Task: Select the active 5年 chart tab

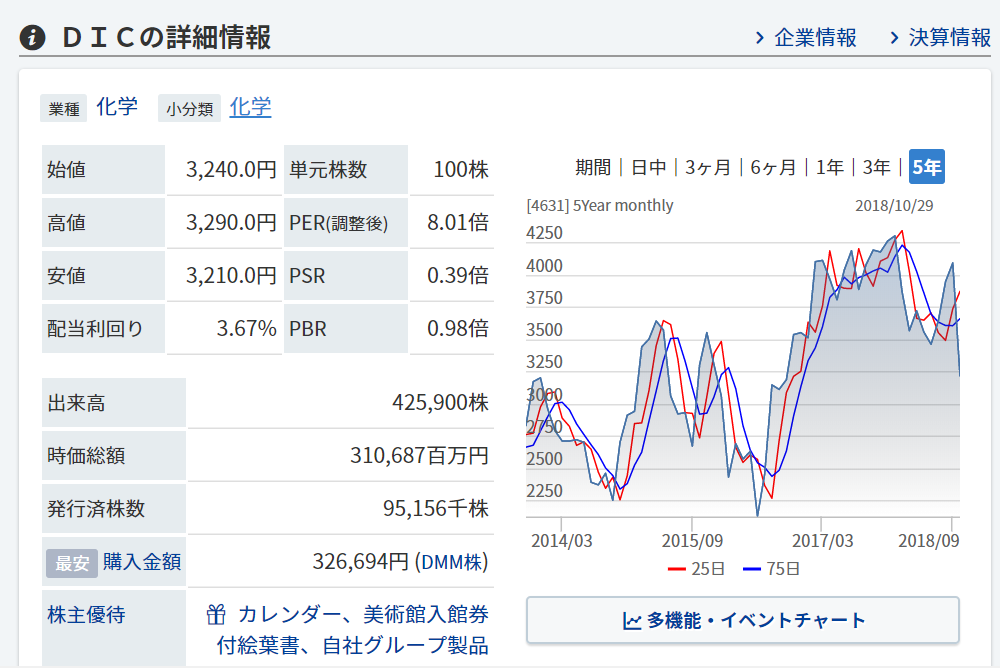Action: click(x=926, y=167)
